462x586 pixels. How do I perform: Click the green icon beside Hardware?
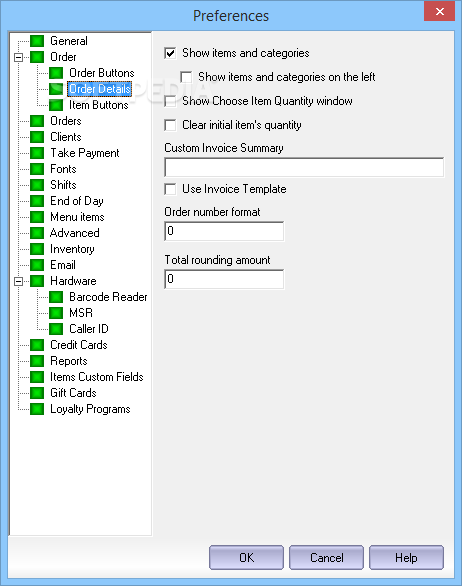click(37, 281)
